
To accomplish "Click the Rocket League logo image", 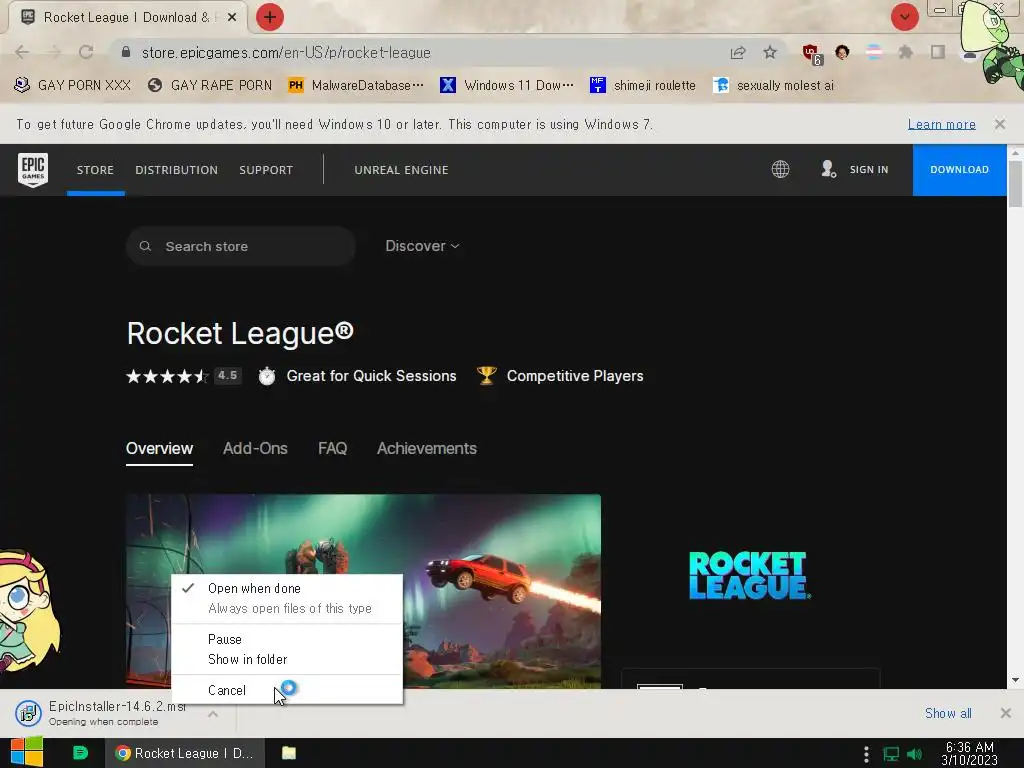I will (x=750, y=575).
